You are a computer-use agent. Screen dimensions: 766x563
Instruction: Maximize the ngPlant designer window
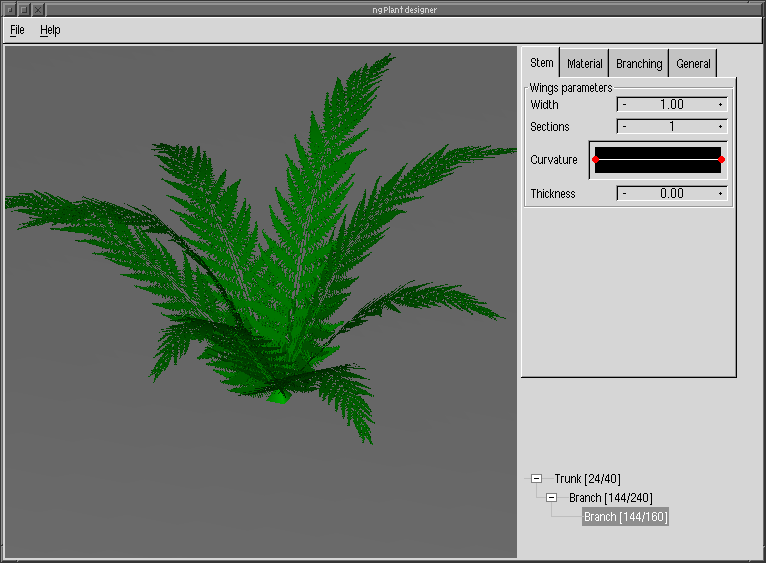24,9
